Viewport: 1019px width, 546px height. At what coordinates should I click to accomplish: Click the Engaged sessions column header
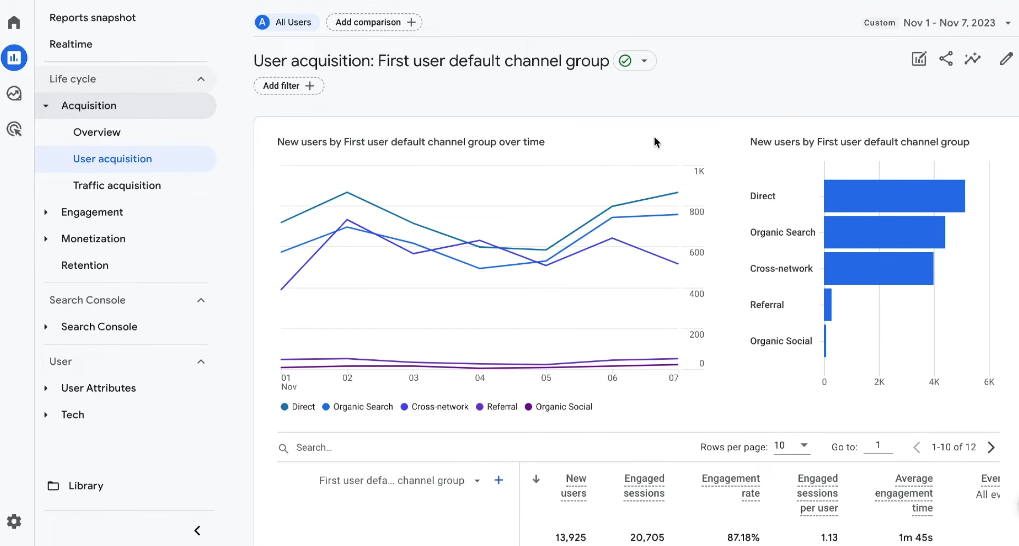pos(644,486)
